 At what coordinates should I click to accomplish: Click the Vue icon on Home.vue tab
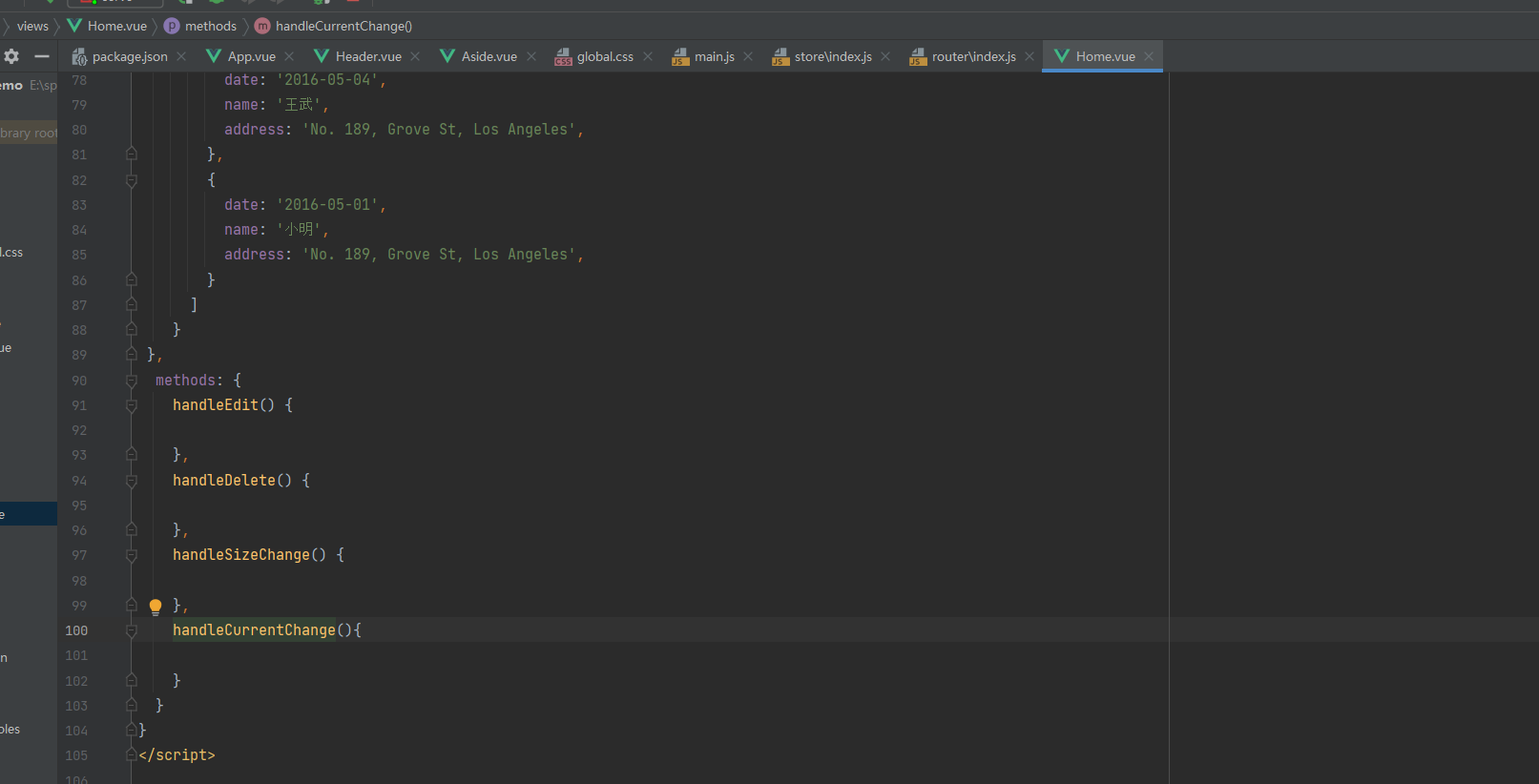tap(1061, 56)
